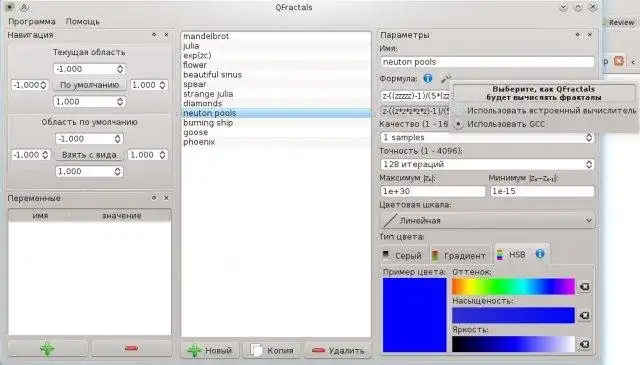The width and height of the screenshot is (640, 365).
Task: Select spear in the fractal list
Action: point(276,84)
